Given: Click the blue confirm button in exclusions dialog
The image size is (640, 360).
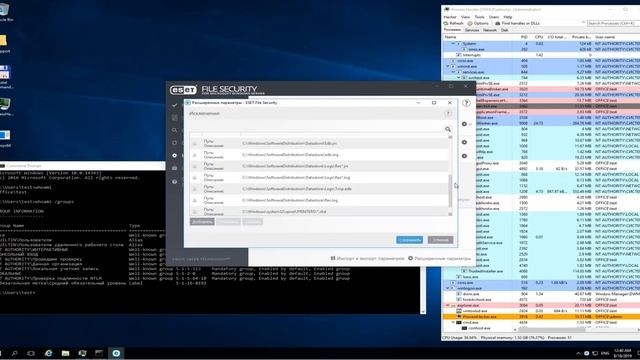Looking at the screenshot, I should click(409, 240).
